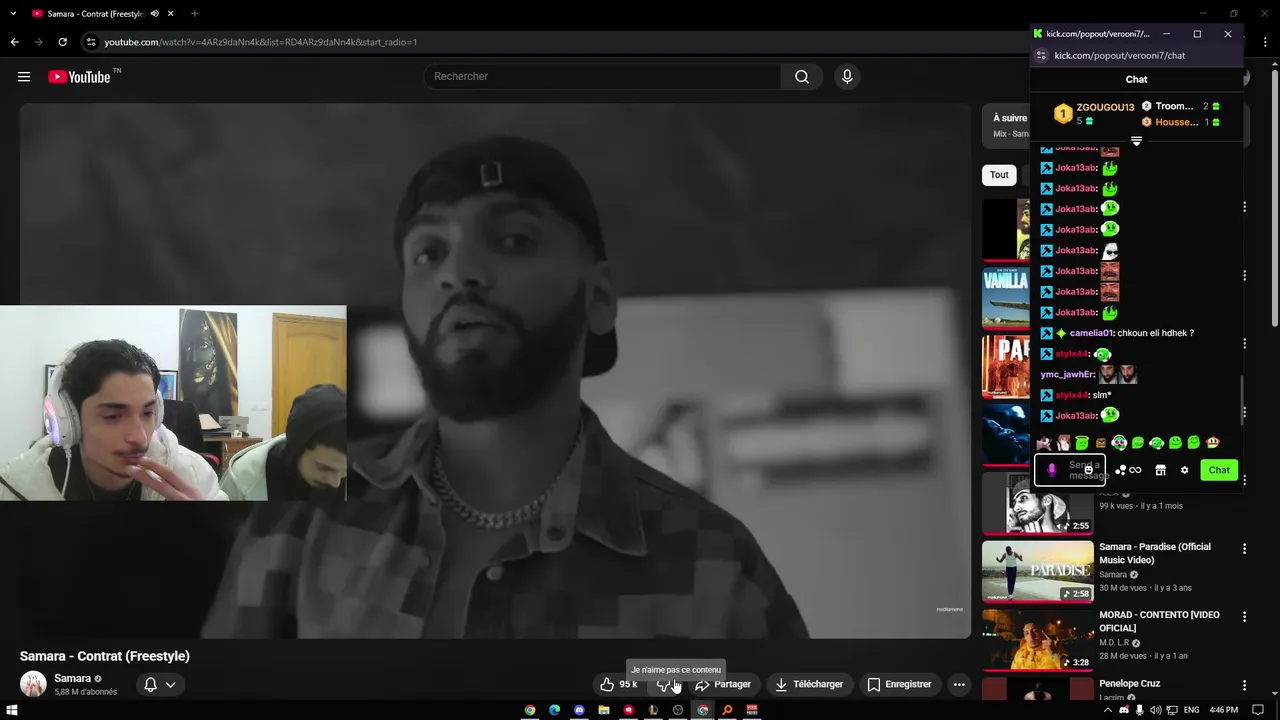1280x720 pixels.
Task: Click ymc_jawhEr username in chat
Action: pos(1067,375)
